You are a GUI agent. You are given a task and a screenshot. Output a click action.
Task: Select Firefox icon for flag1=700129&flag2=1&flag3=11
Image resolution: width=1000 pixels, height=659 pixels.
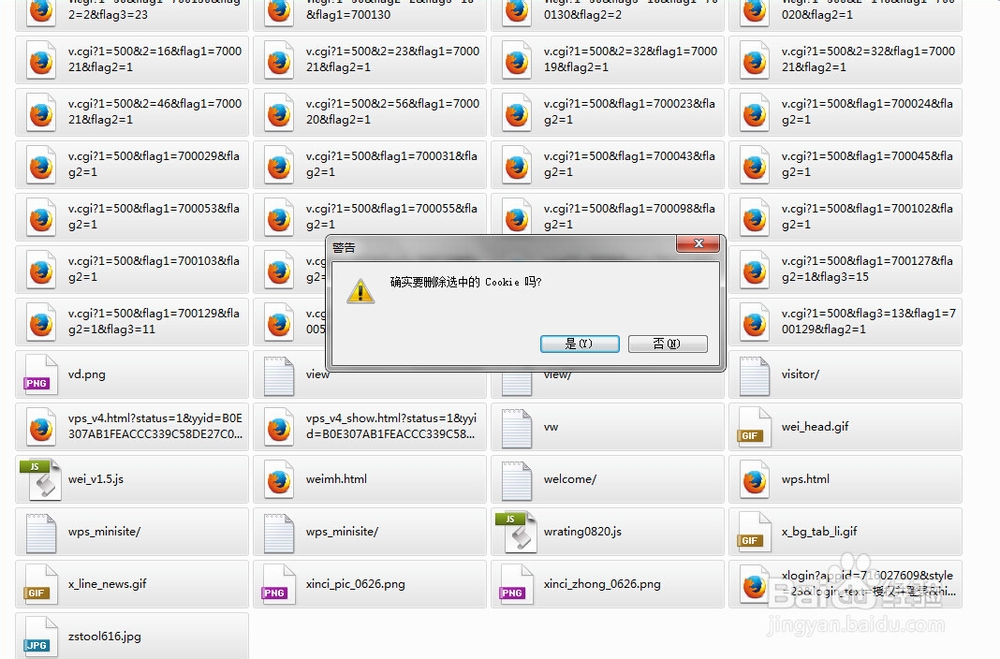[41, 322]
